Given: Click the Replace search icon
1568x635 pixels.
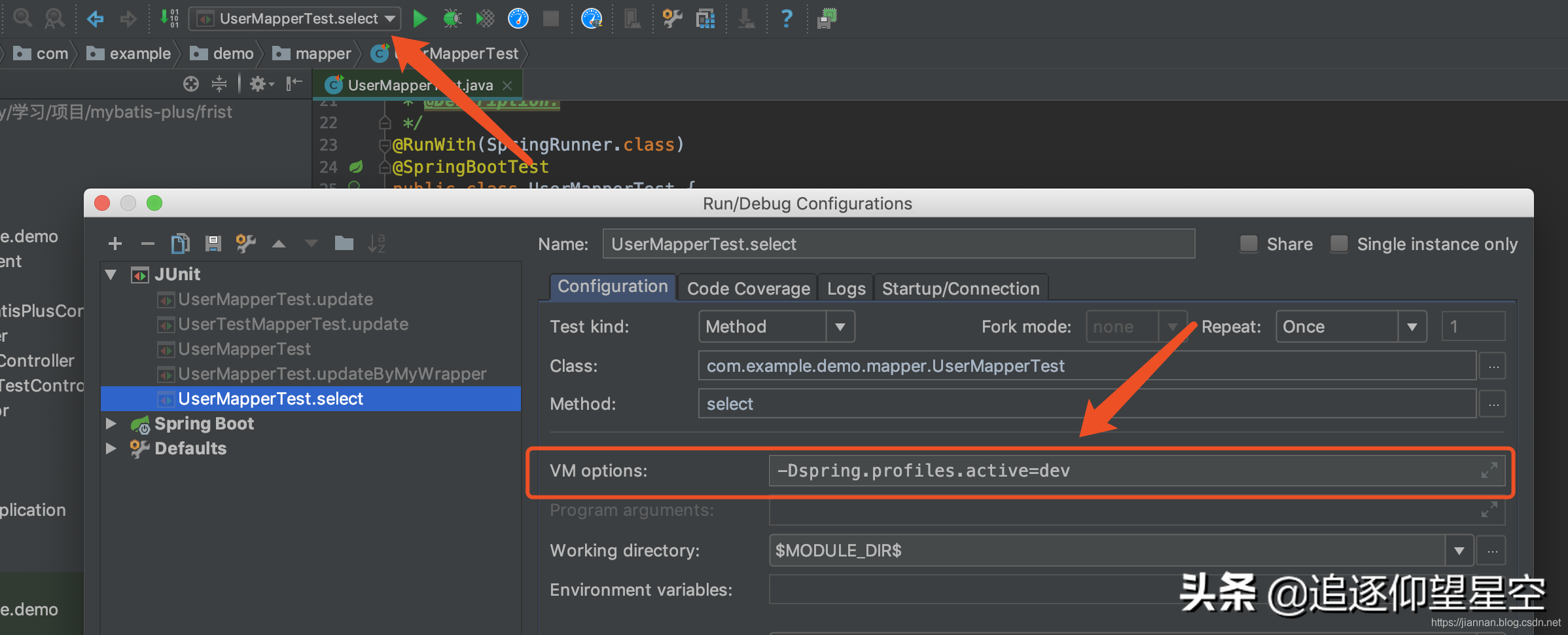Looking at the screenshot, I should pos(54,18).
